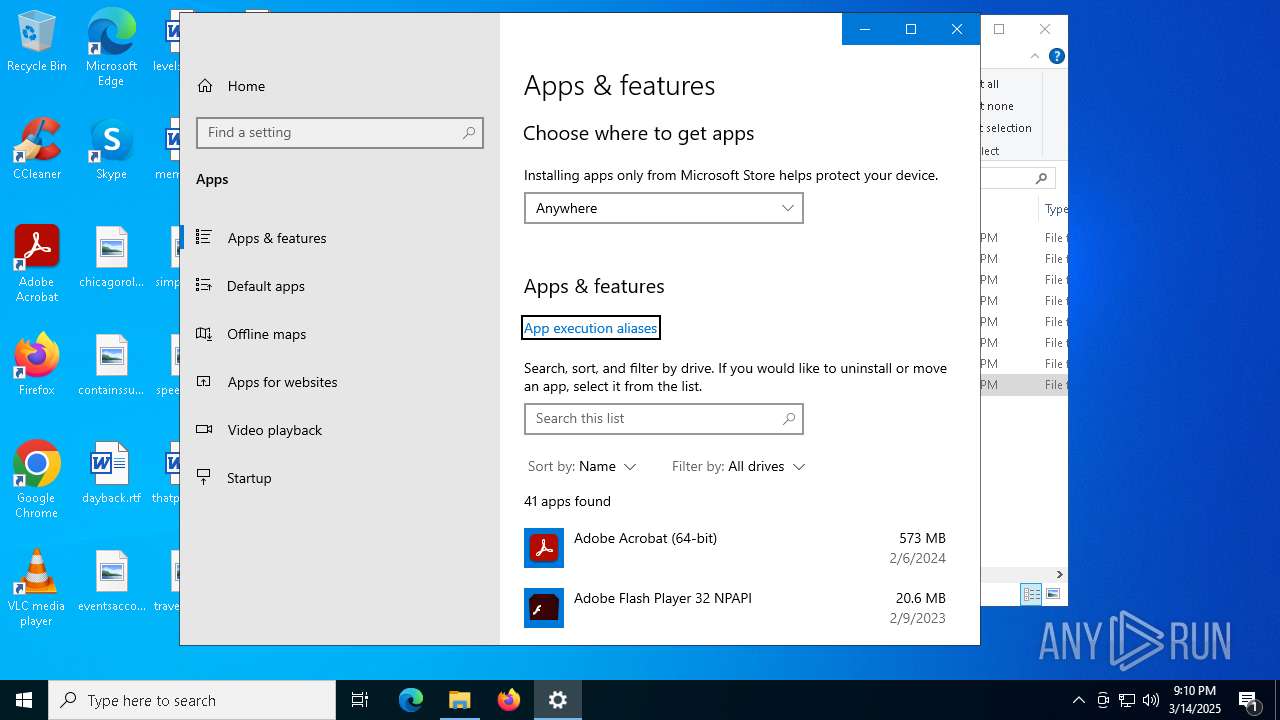Viewport: 1280px width, 720px height.
Task: Click the Apps & features list icon
Action: click(204, 237)
